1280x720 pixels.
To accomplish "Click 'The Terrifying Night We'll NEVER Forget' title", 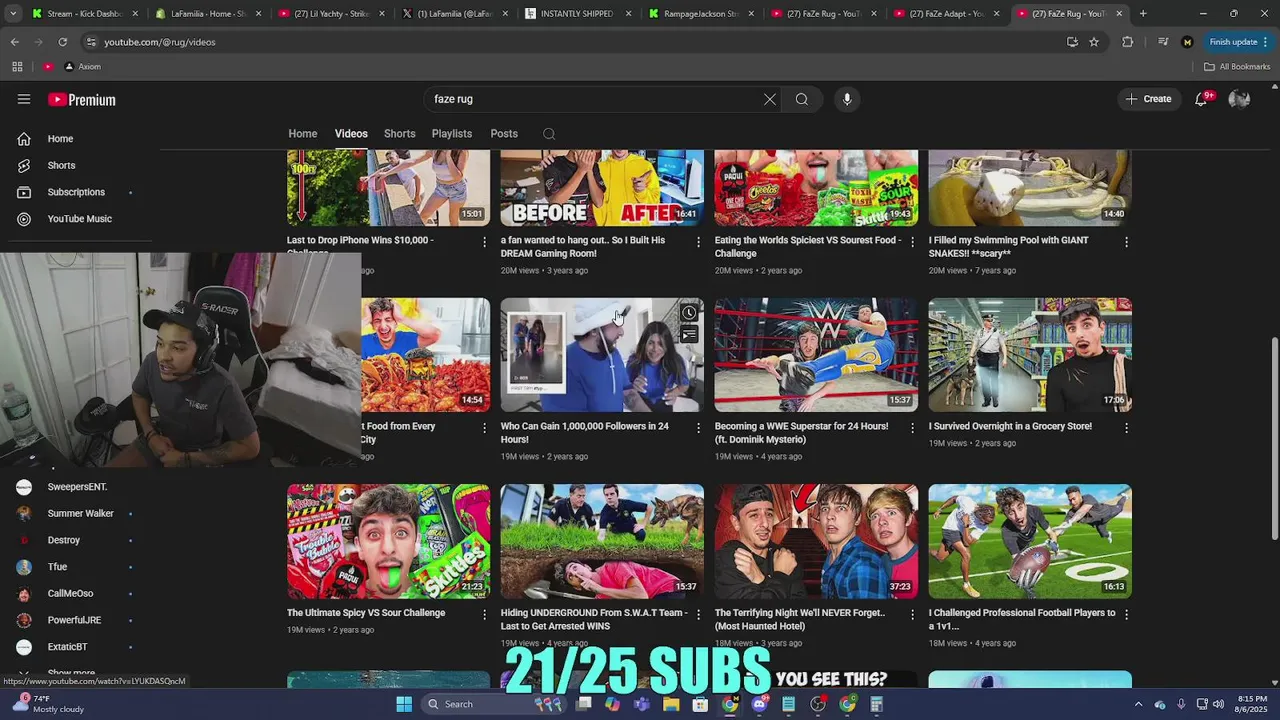I will (x=800, y=619).
